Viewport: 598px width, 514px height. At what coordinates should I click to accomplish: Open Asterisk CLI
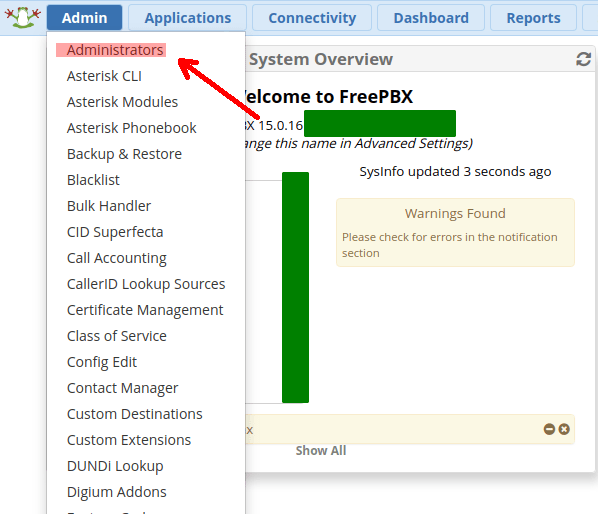point(104,76)
